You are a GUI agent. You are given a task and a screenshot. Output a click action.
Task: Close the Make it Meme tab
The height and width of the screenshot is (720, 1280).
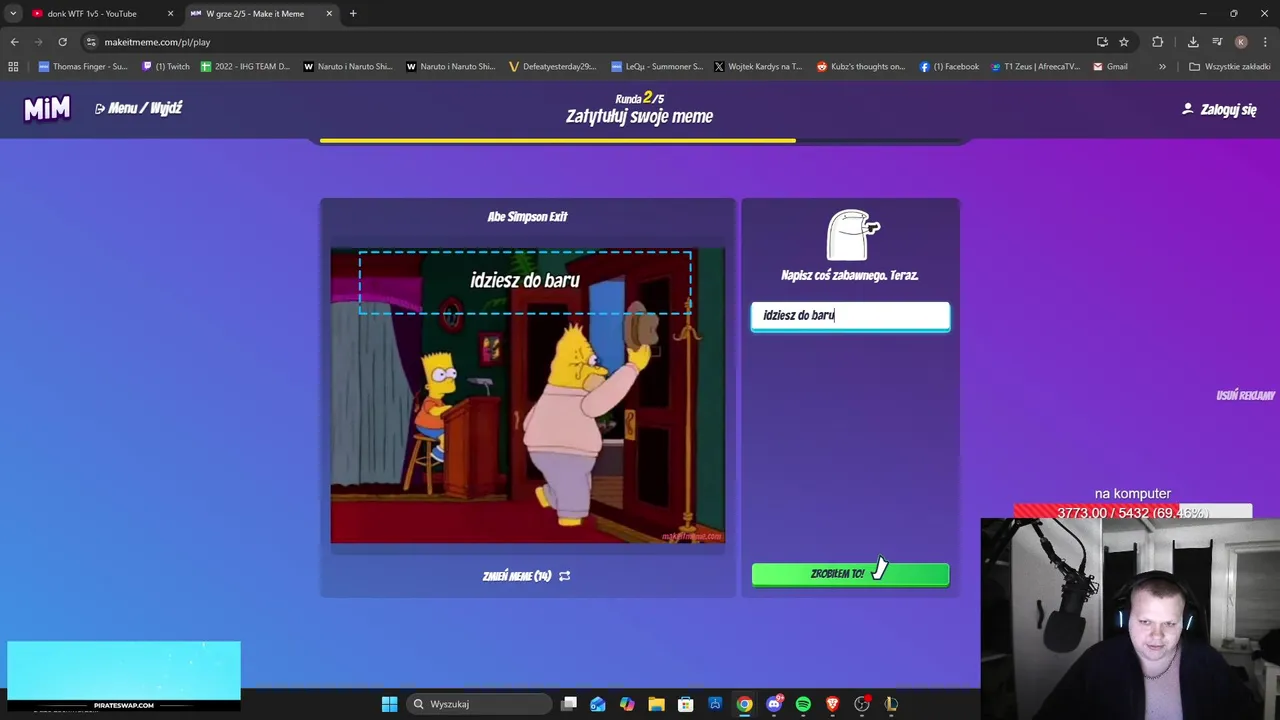coord(329,14)
